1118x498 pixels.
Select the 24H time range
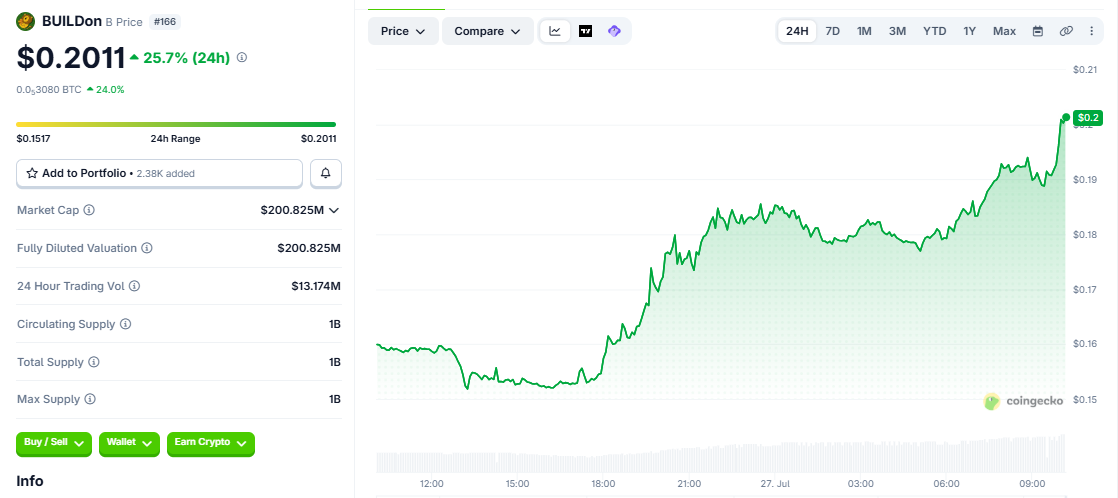click(x=797, y=31)
